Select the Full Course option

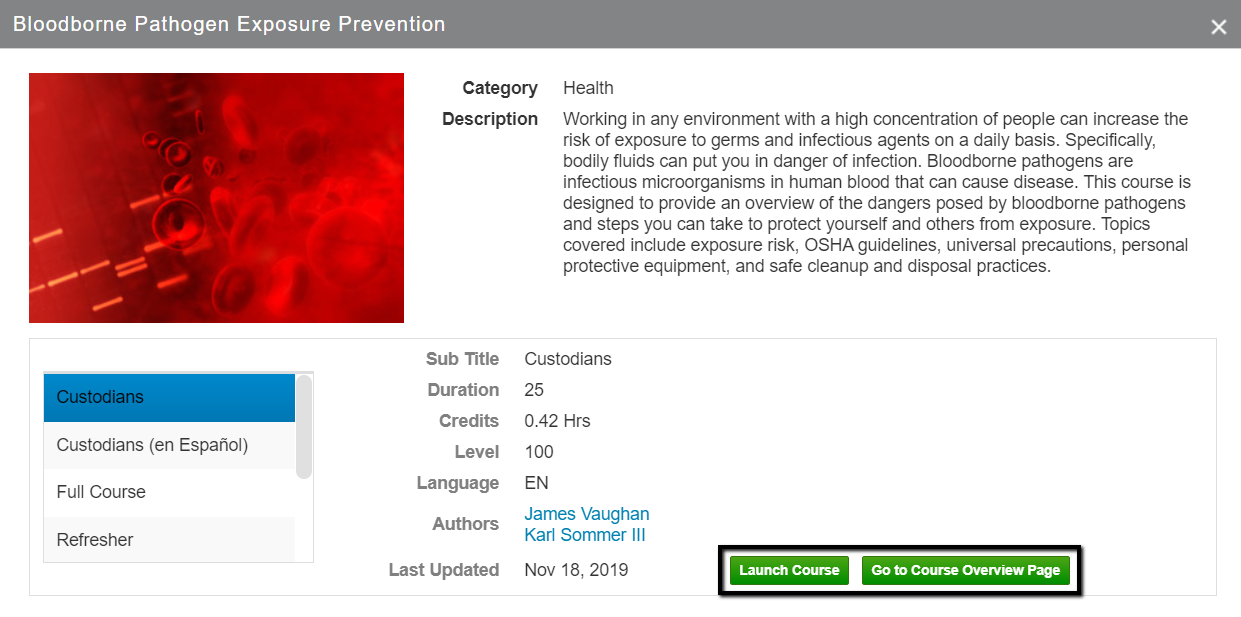pyautogui.click(x=169, y=492)
